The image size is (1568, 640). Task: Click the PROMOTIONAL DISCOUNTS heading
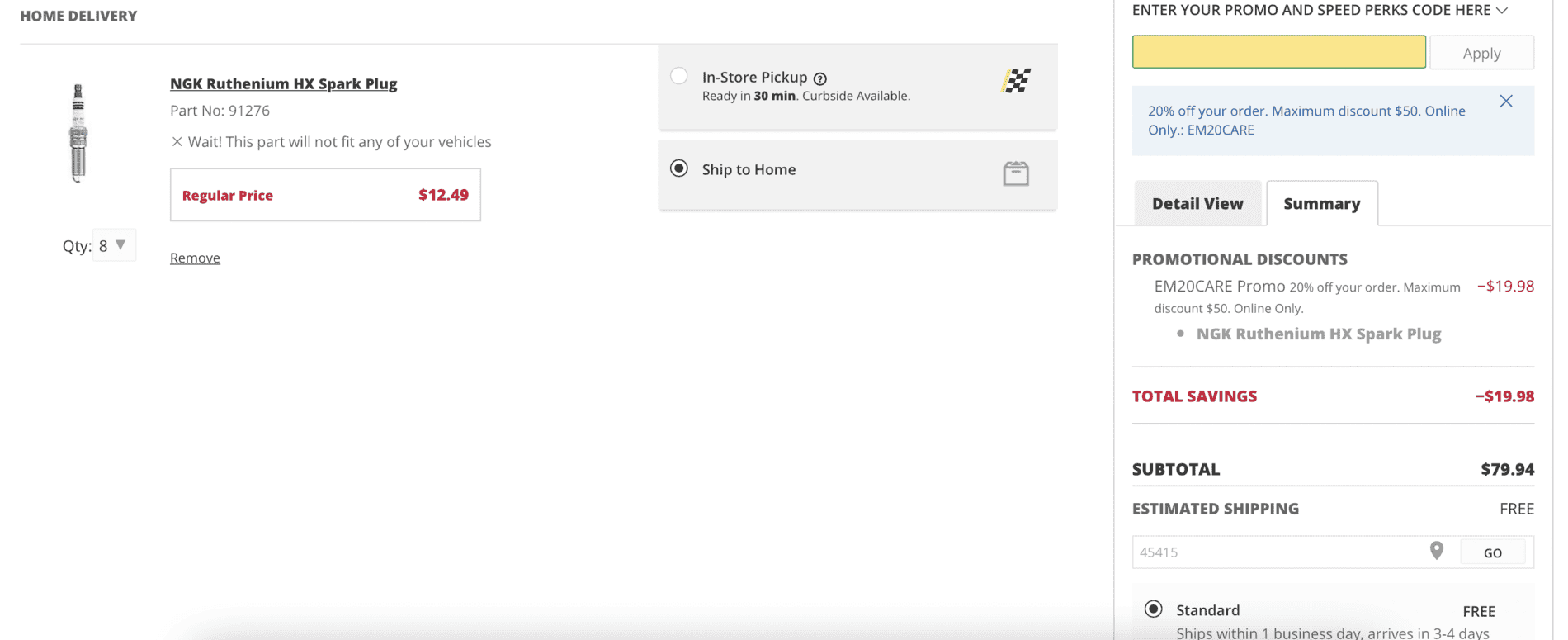1240,259
